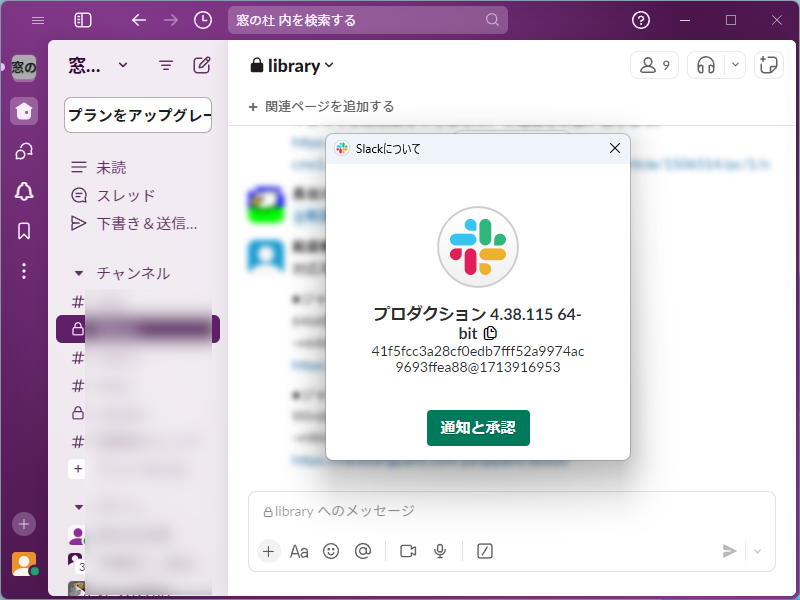Open the three-dot More menu in sidebar
The image size is (800, 600).
click(23, 270)
